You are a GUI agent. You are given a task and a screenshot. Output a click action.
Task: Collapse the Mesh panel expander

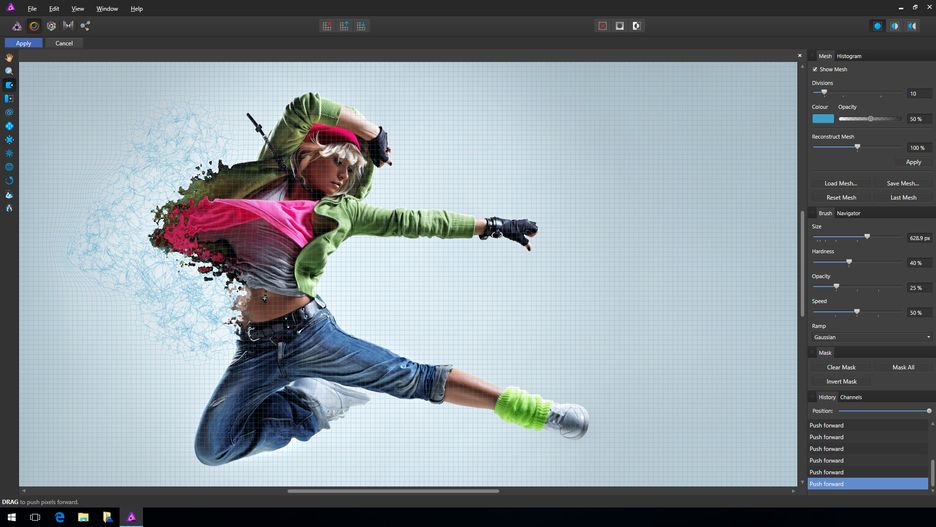(812, 56)
